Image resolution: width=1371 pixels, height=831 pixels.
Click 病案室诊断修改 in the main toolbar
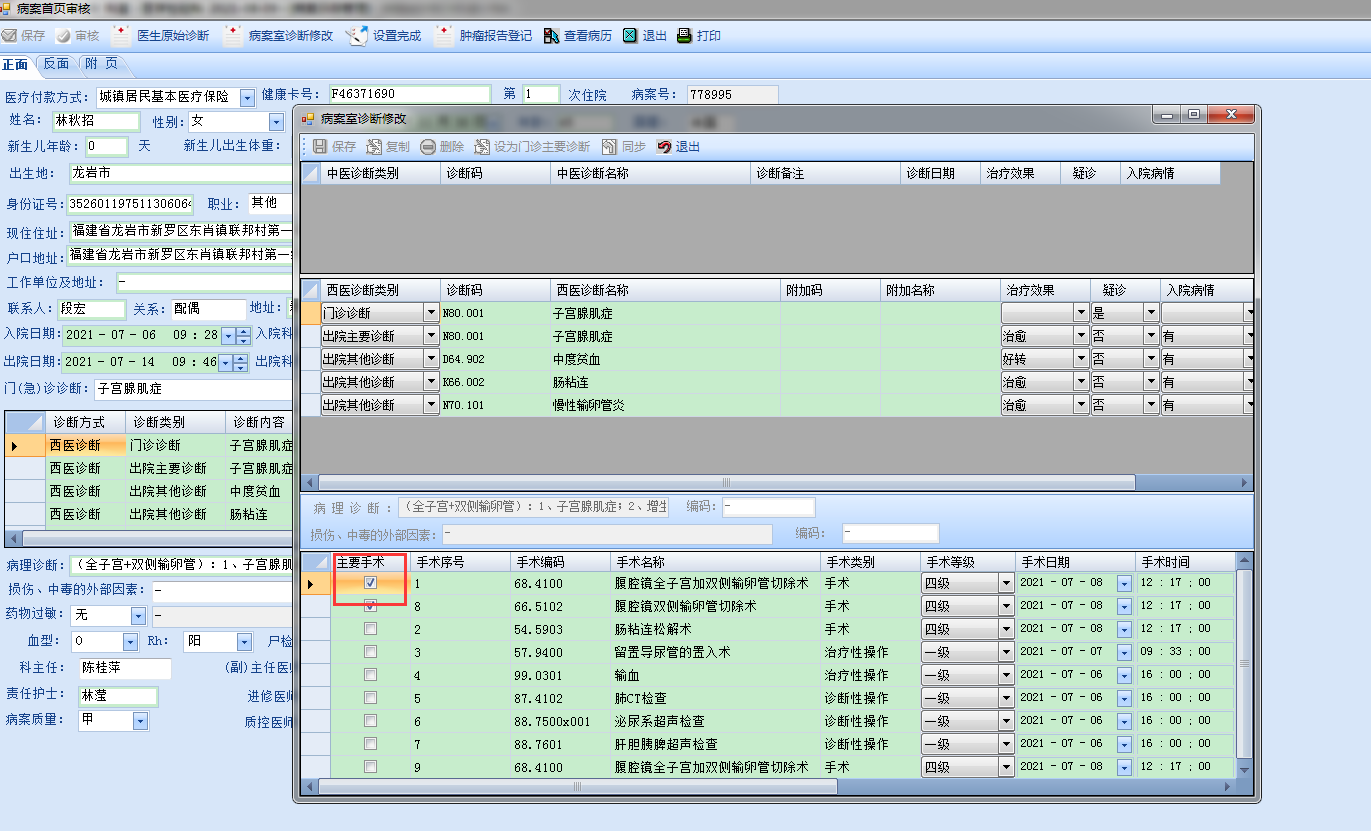coord(279,36)
